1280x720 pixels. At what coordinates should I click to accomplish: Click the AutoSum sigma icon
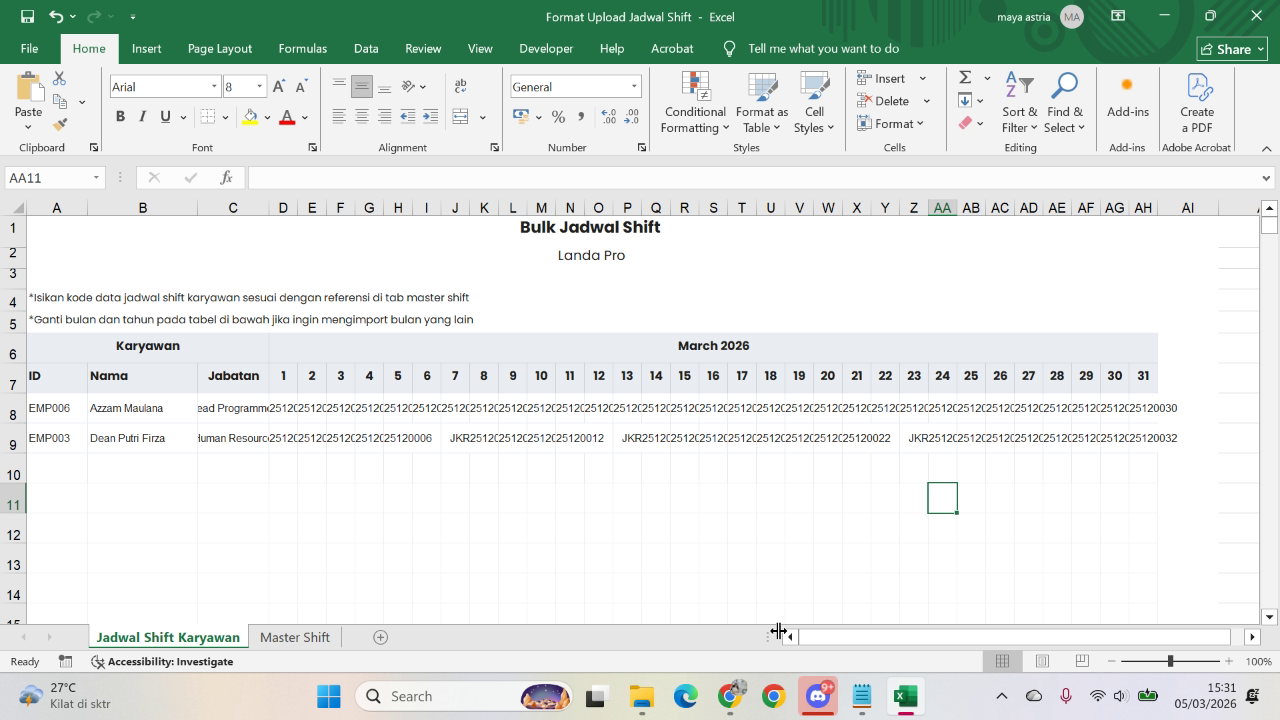[965, 78]
